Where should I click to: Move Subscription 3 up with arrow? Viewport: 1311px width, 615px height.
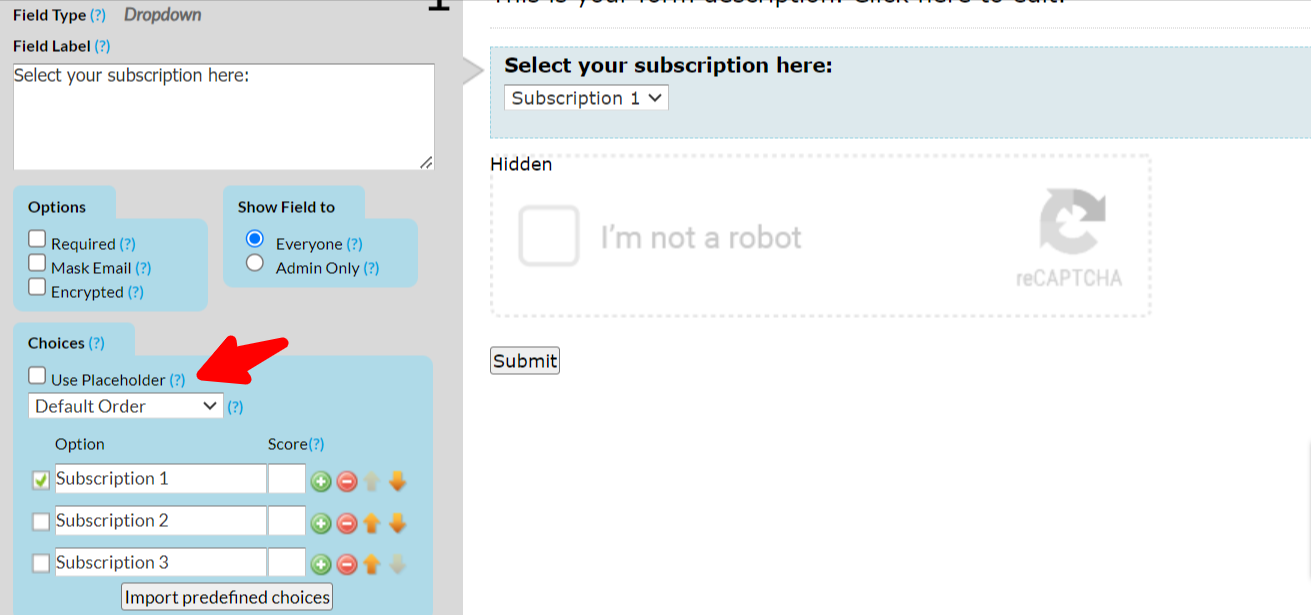pos(372,565)
